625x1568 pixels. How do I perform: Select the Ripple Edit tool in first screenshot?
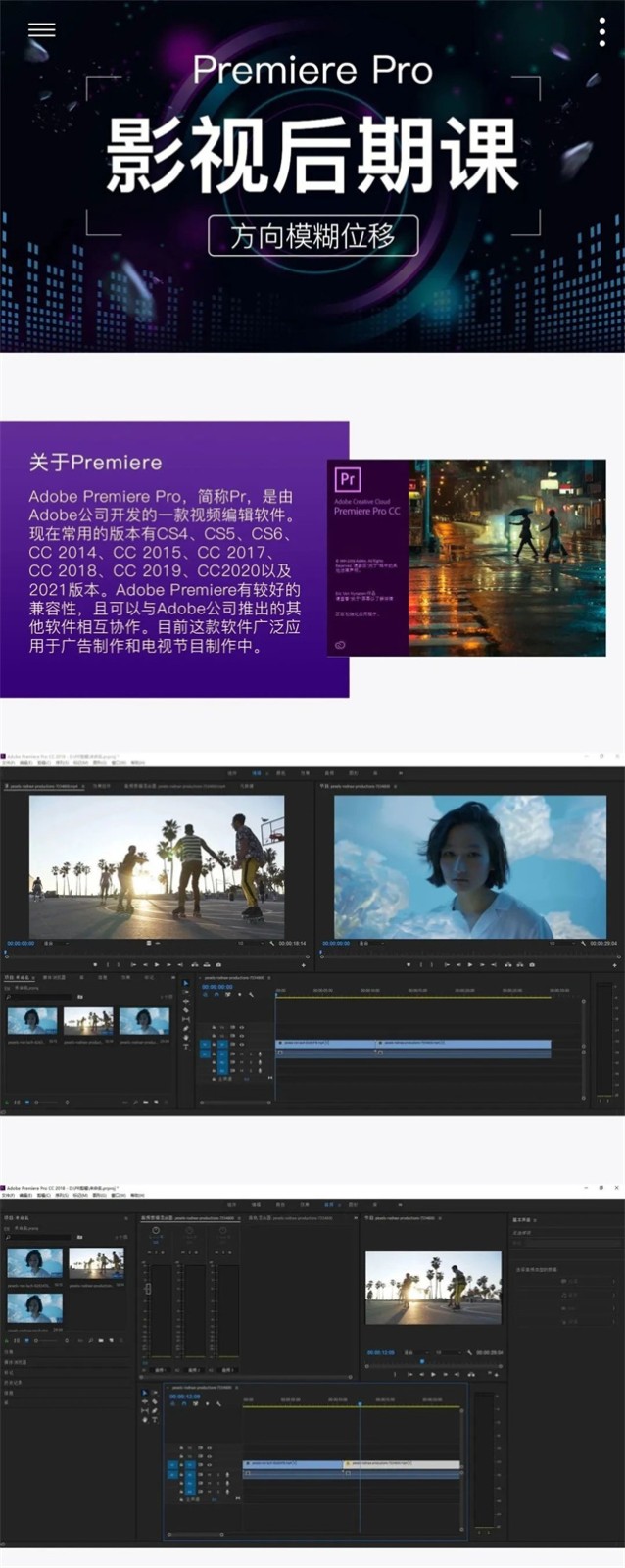(185, 1001)
